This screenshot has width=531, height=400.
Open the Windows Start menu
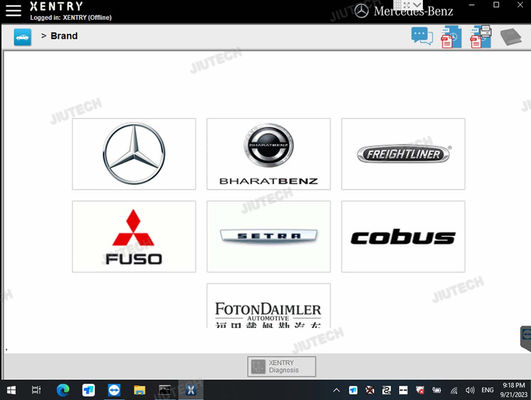11,390
